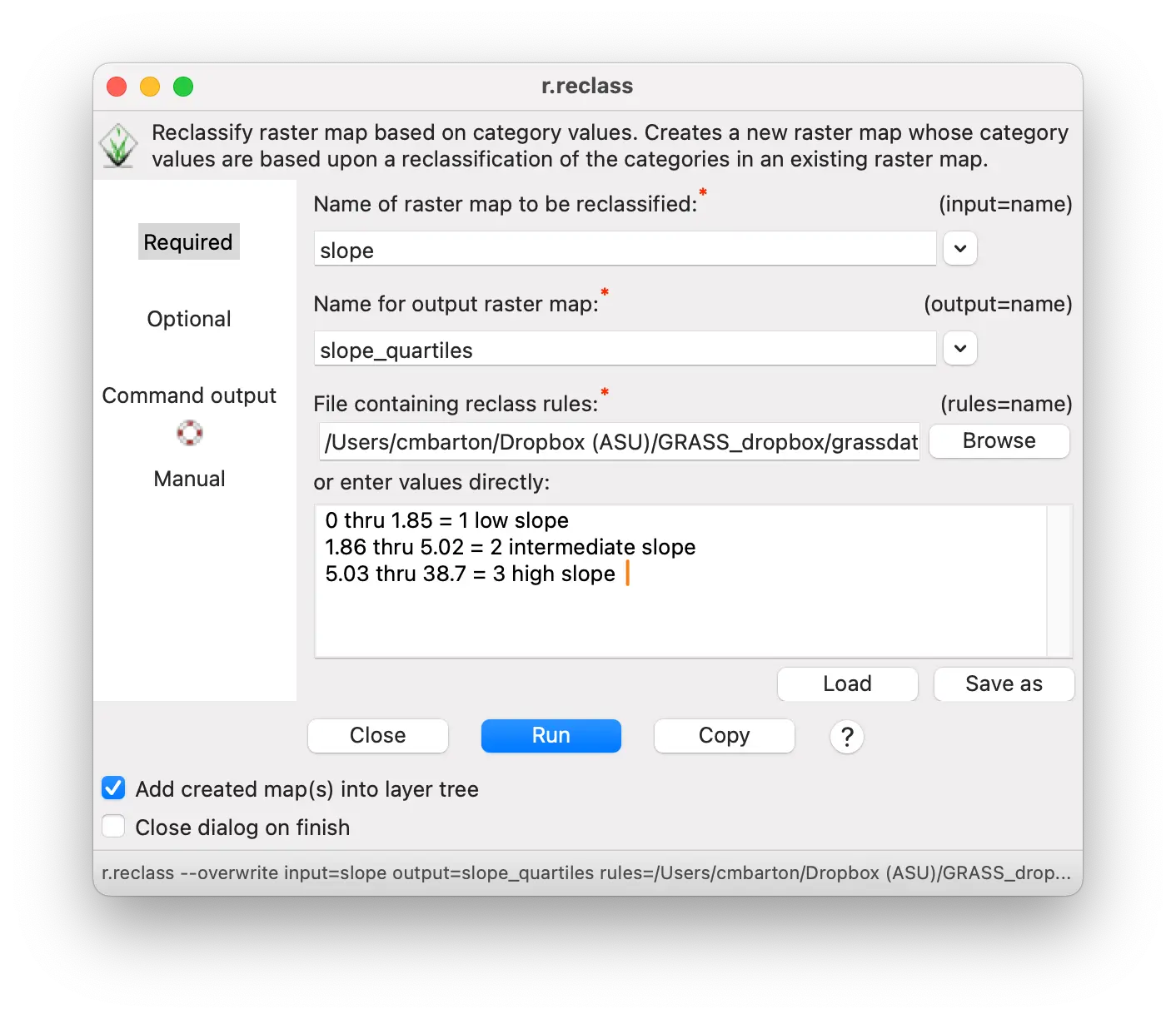Expand the input raster map dropdown
This screenshot has height=1019, width=1176.
pyautogui.click(x=959, y=249)
